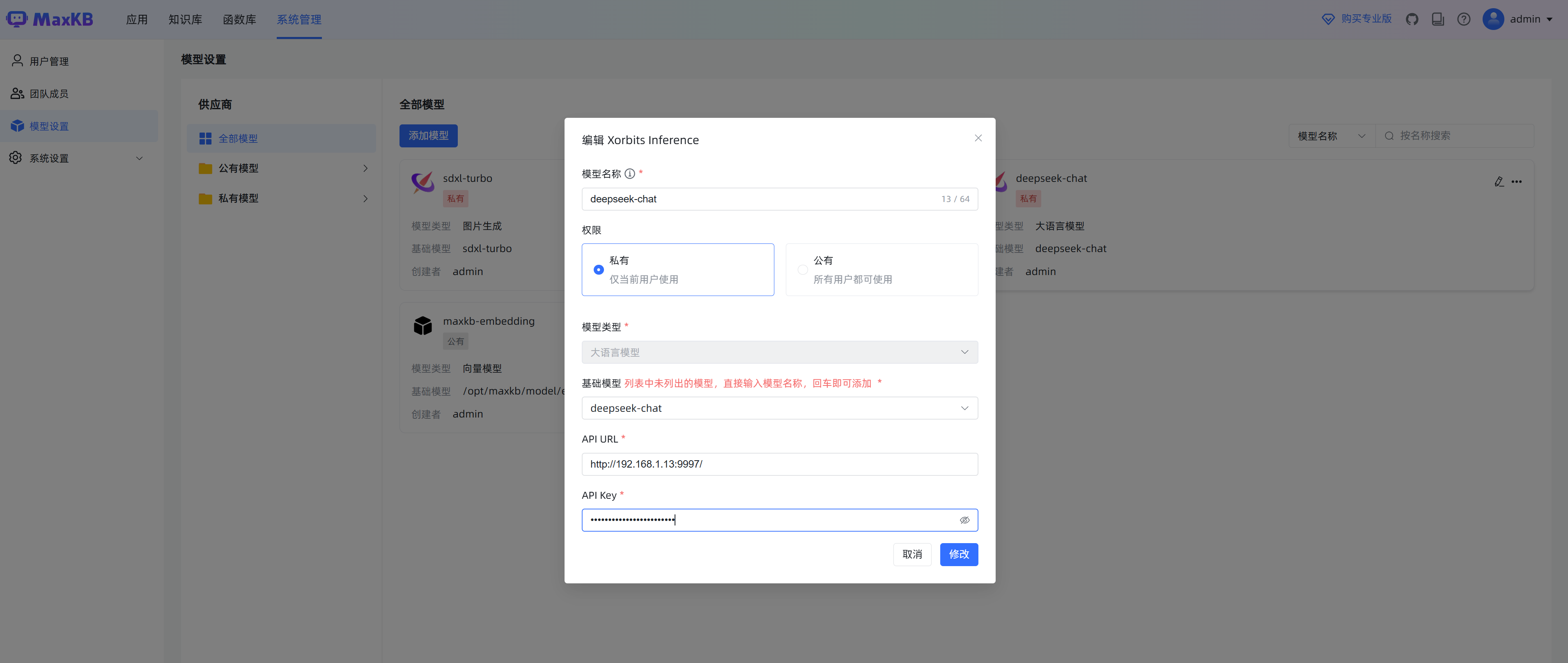Screen dimensions: 1568x663
Task: Click the maxkb-embedding card title
Action: click(x=489, y=321)
